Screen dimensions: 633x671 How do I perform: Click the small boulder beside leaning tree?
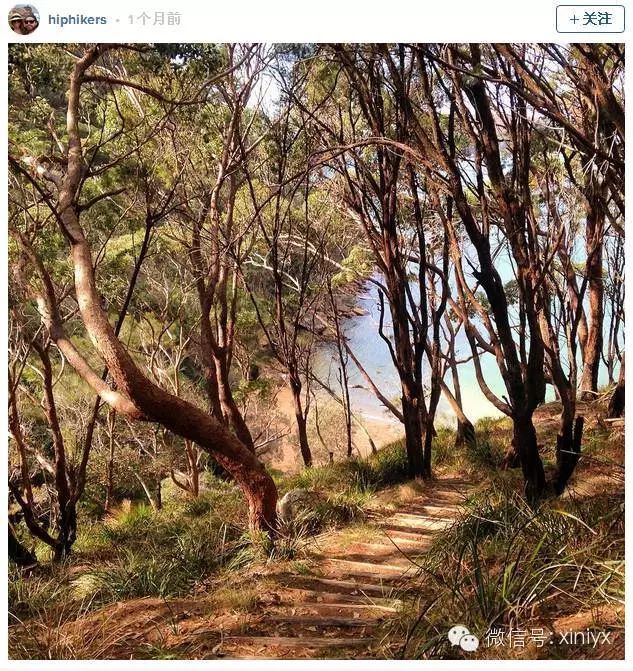(295, 504)
